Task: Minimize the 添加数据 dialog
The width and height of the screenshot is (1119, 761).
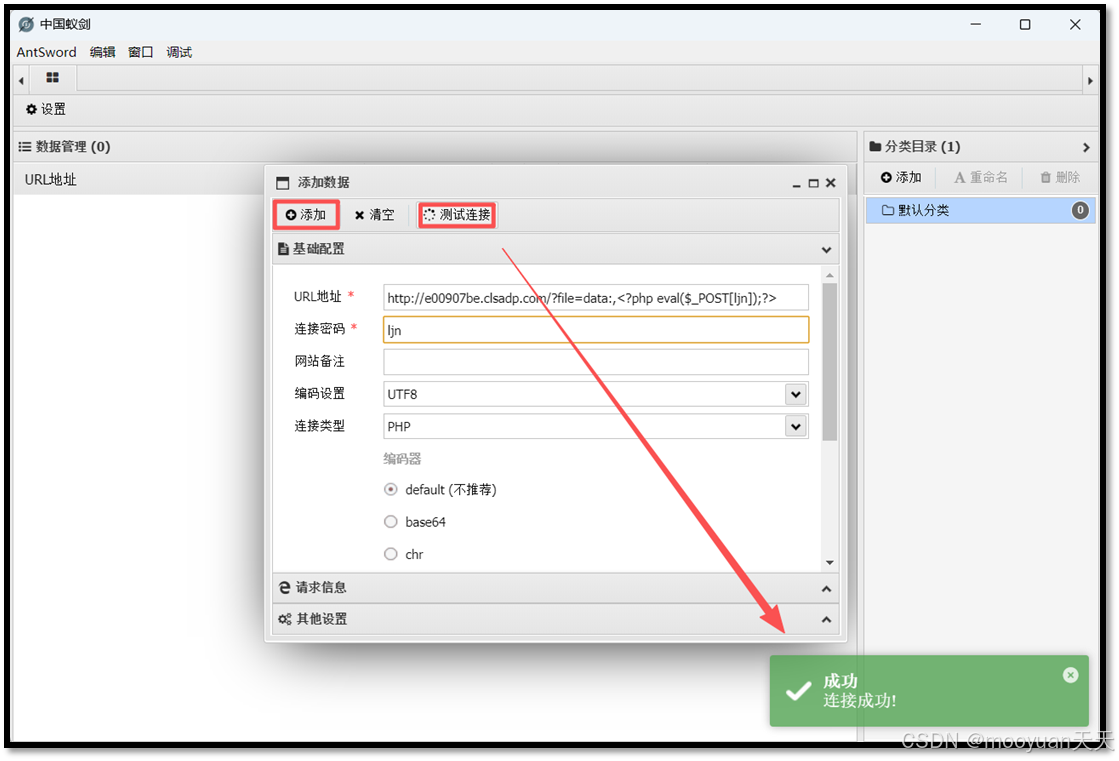Action: pos(796,184)
